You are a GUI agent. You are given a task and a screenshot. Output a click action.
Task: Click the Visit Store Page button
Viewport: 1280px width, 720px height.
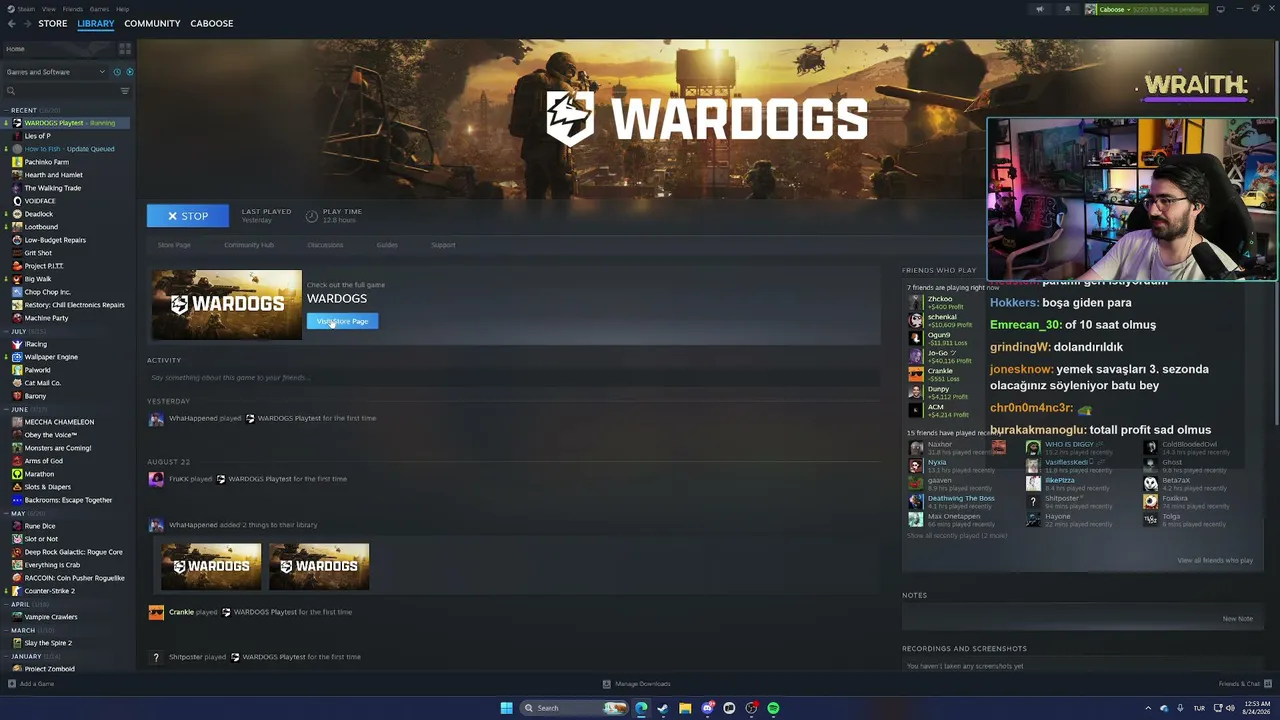tap(342, 321)
